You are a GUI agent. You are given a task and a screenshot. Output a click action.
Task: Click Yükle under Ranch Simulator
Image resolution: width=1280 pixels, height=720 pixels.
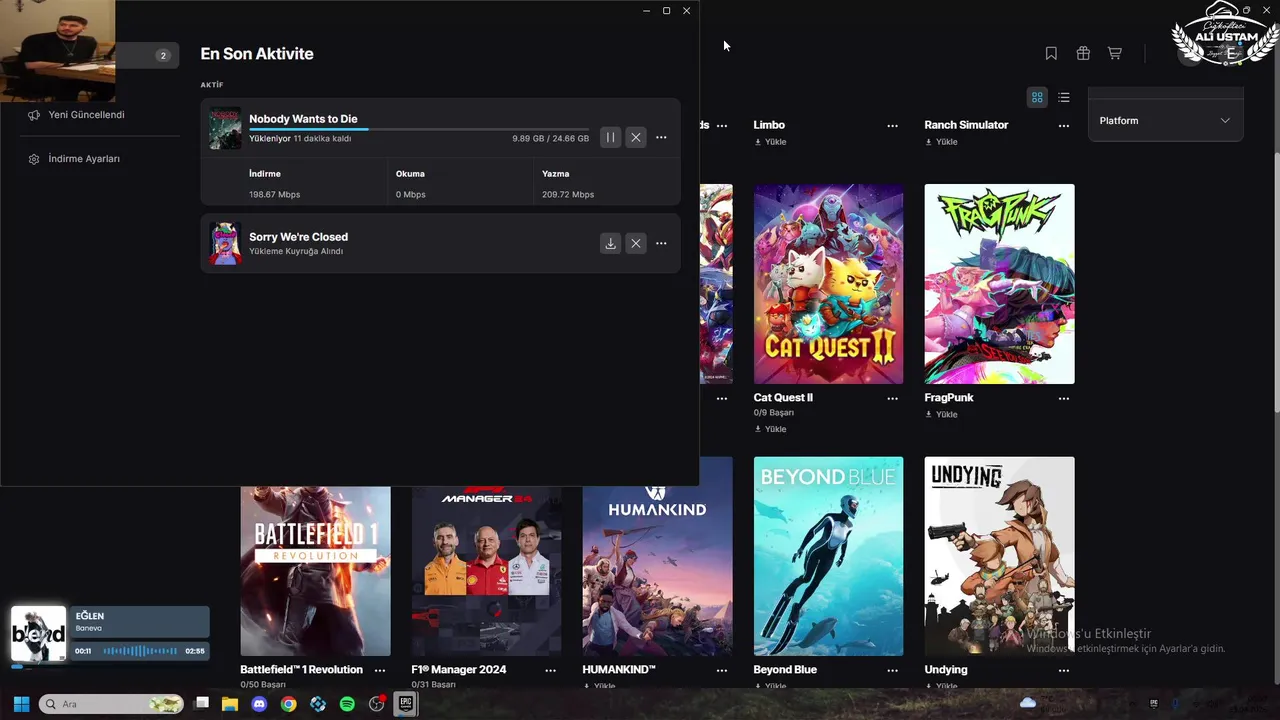pos(942,142)
